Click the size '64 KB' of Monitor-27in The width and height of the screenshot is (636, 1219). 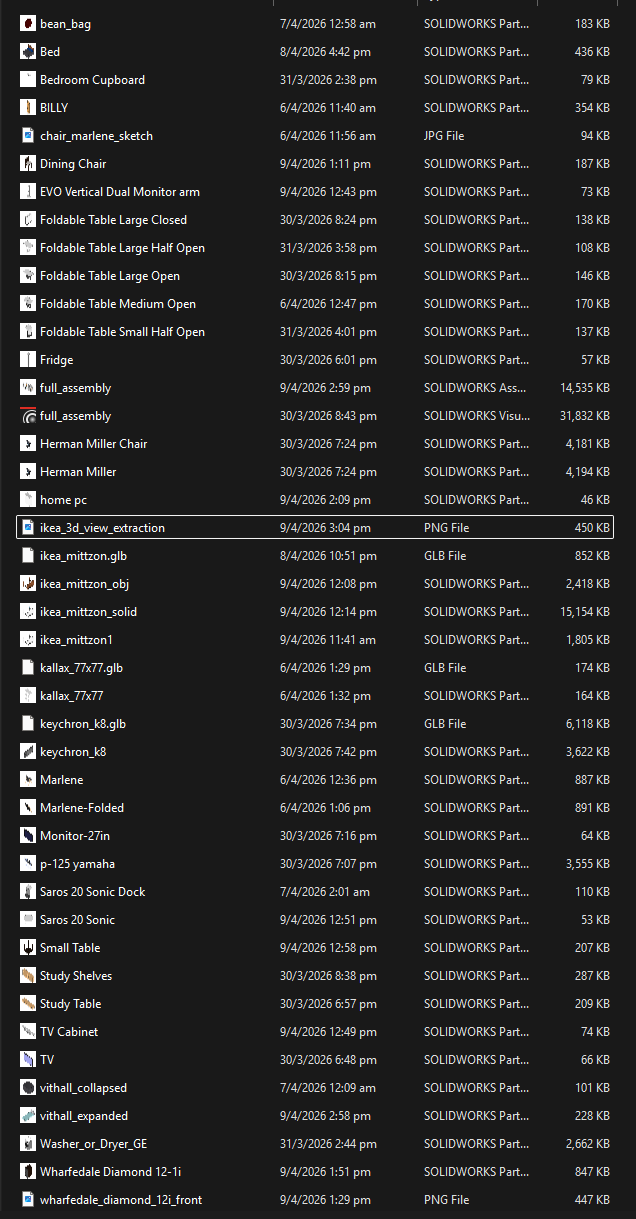[x=594, y=835]
